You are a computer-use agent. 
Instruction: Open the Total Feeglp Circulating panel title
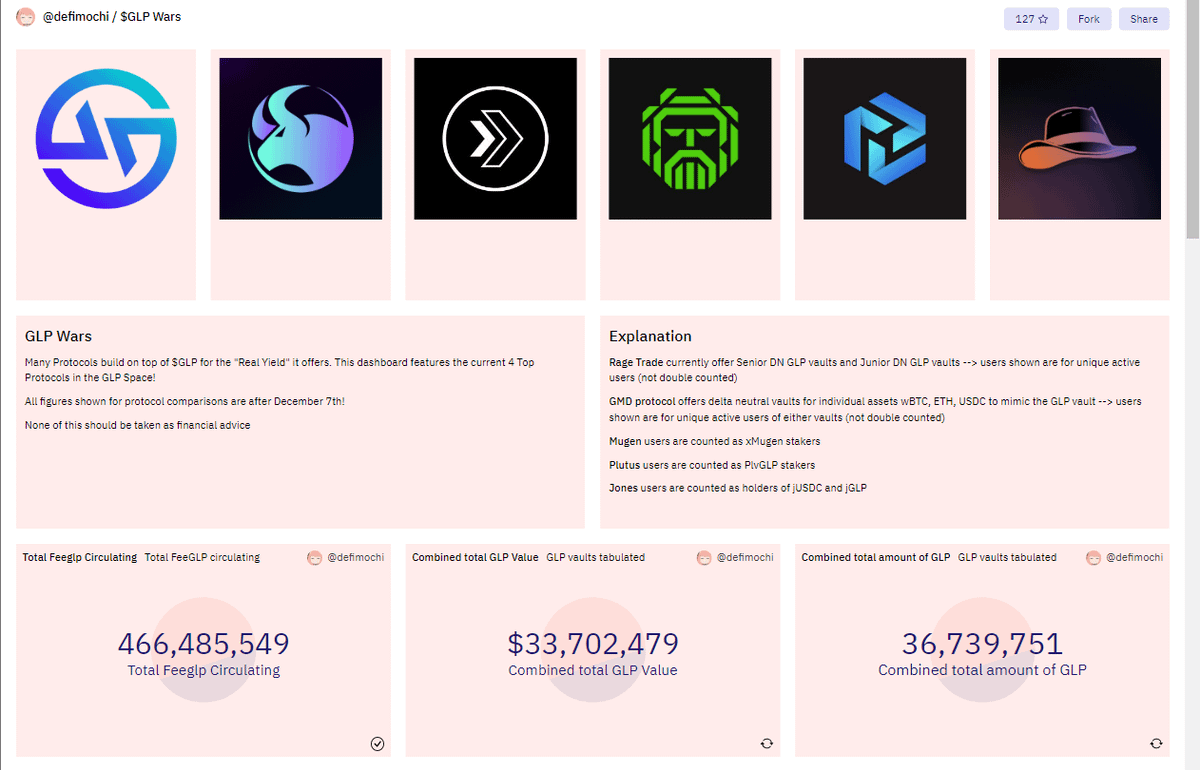[x=80, y=557]
